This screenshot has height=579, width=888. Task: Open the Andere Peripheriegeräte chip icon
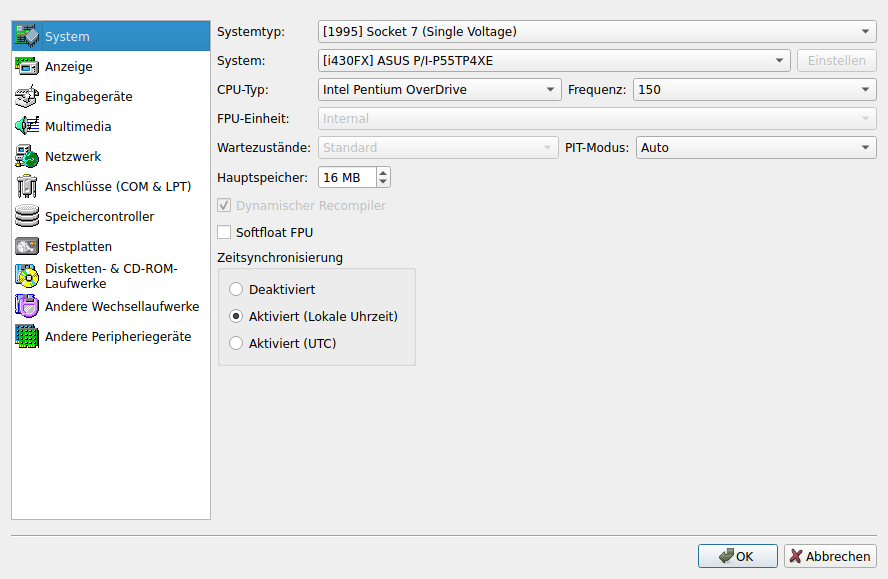click(27, 337)
